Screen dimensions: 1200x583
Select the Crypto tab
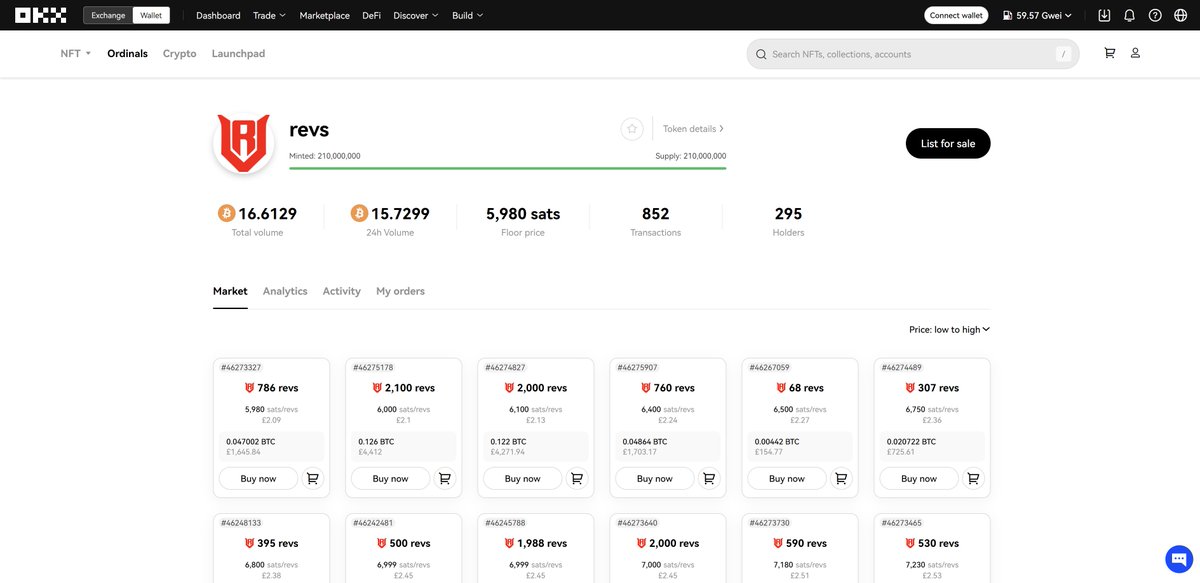[180, 53]
